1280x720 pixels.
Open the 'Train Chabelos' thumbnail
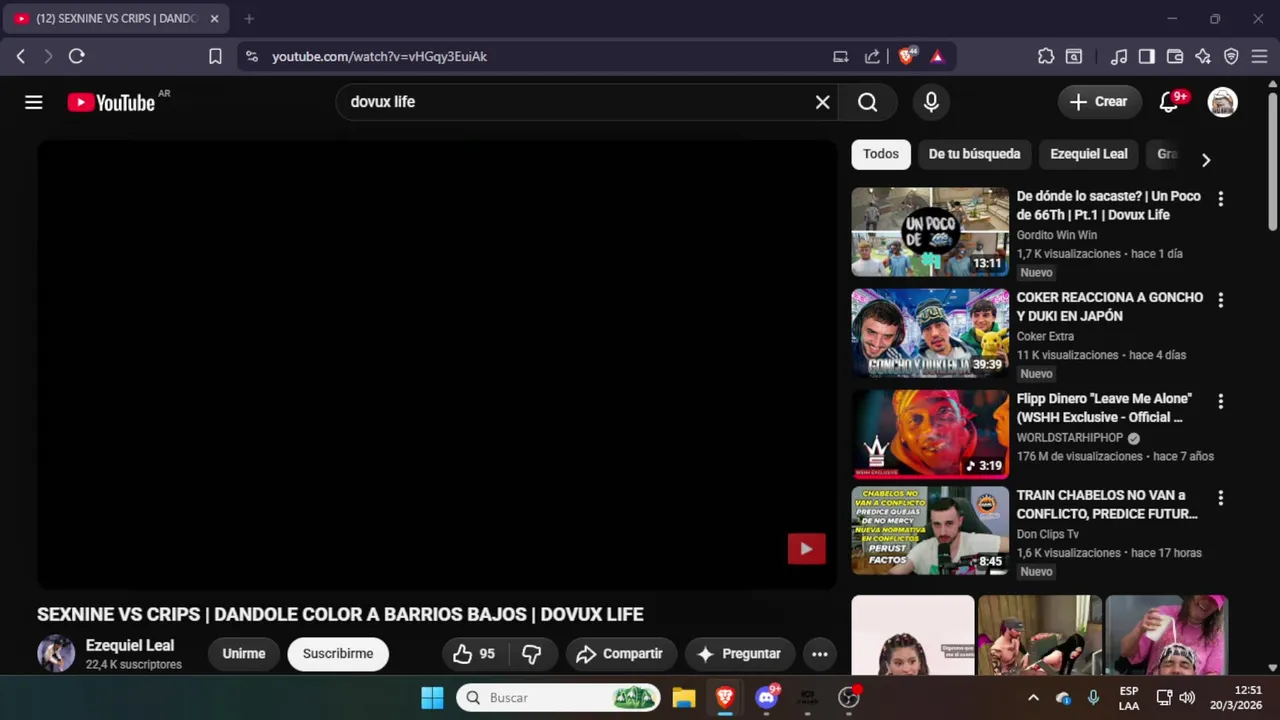[930, 531]
